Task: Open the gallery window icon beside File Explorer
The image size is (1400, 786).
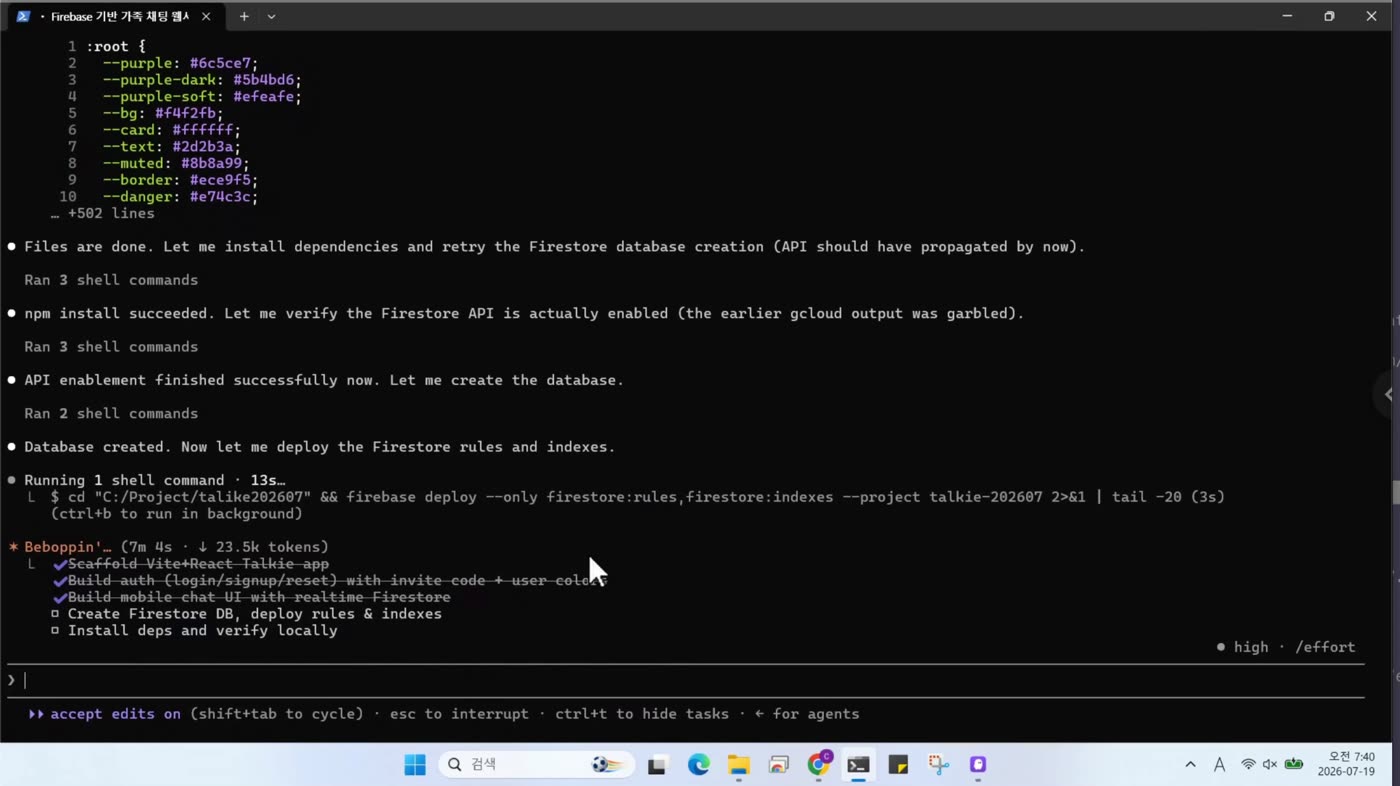Action: coord(778,765)
